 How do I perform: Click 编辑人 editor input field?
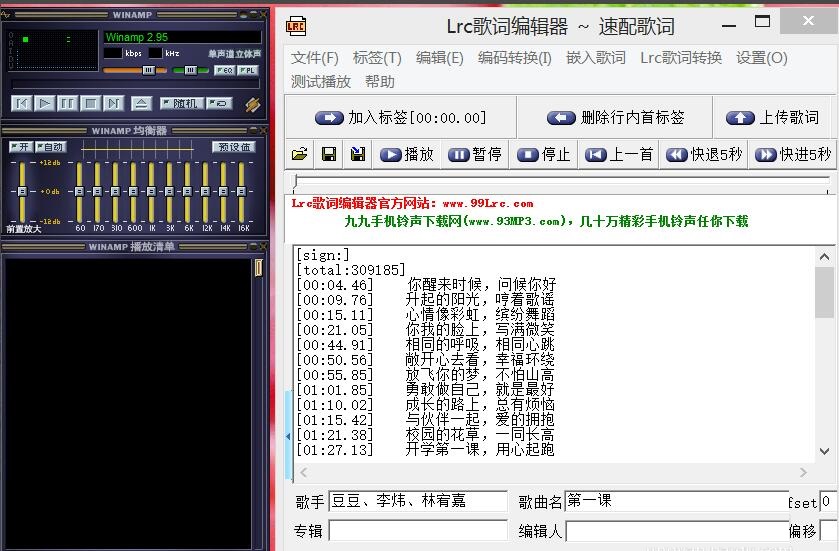(x=676, y=531)
